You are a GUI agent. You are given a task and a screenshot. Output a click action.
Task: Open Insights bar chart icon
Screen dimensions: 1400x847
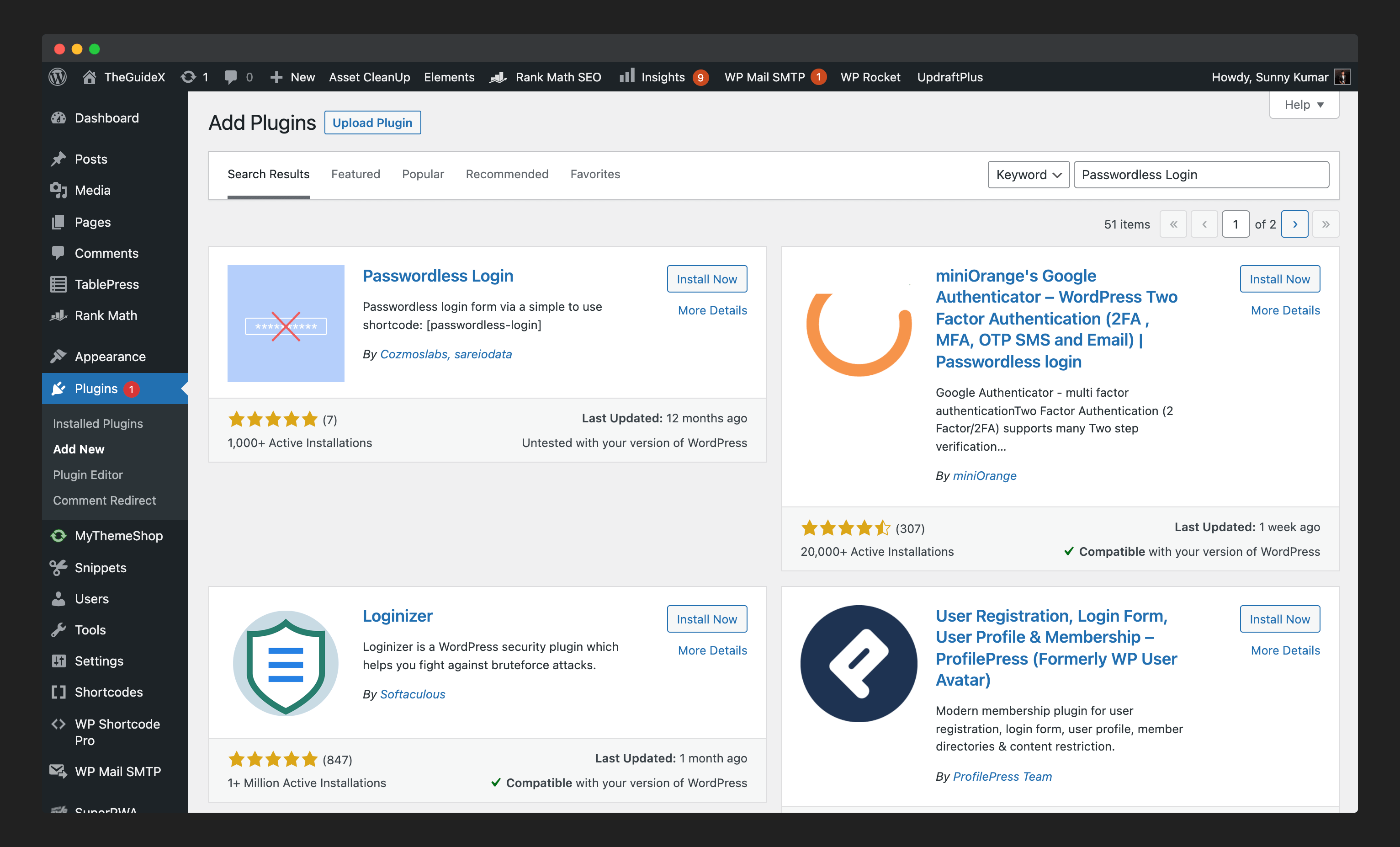(x=627, y=76)
